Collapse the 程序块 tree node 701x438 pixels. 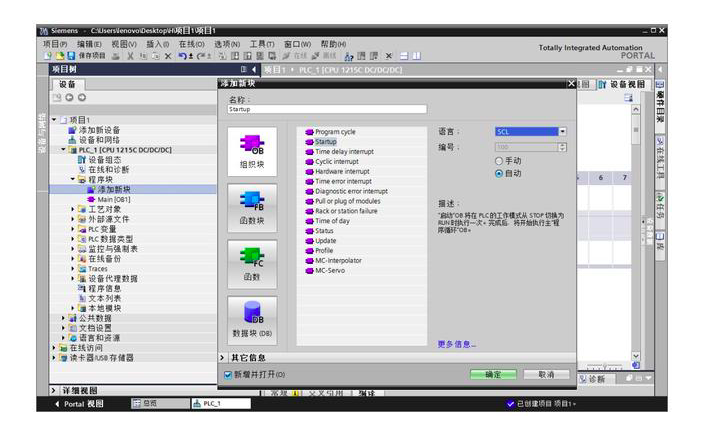[73, 179]
